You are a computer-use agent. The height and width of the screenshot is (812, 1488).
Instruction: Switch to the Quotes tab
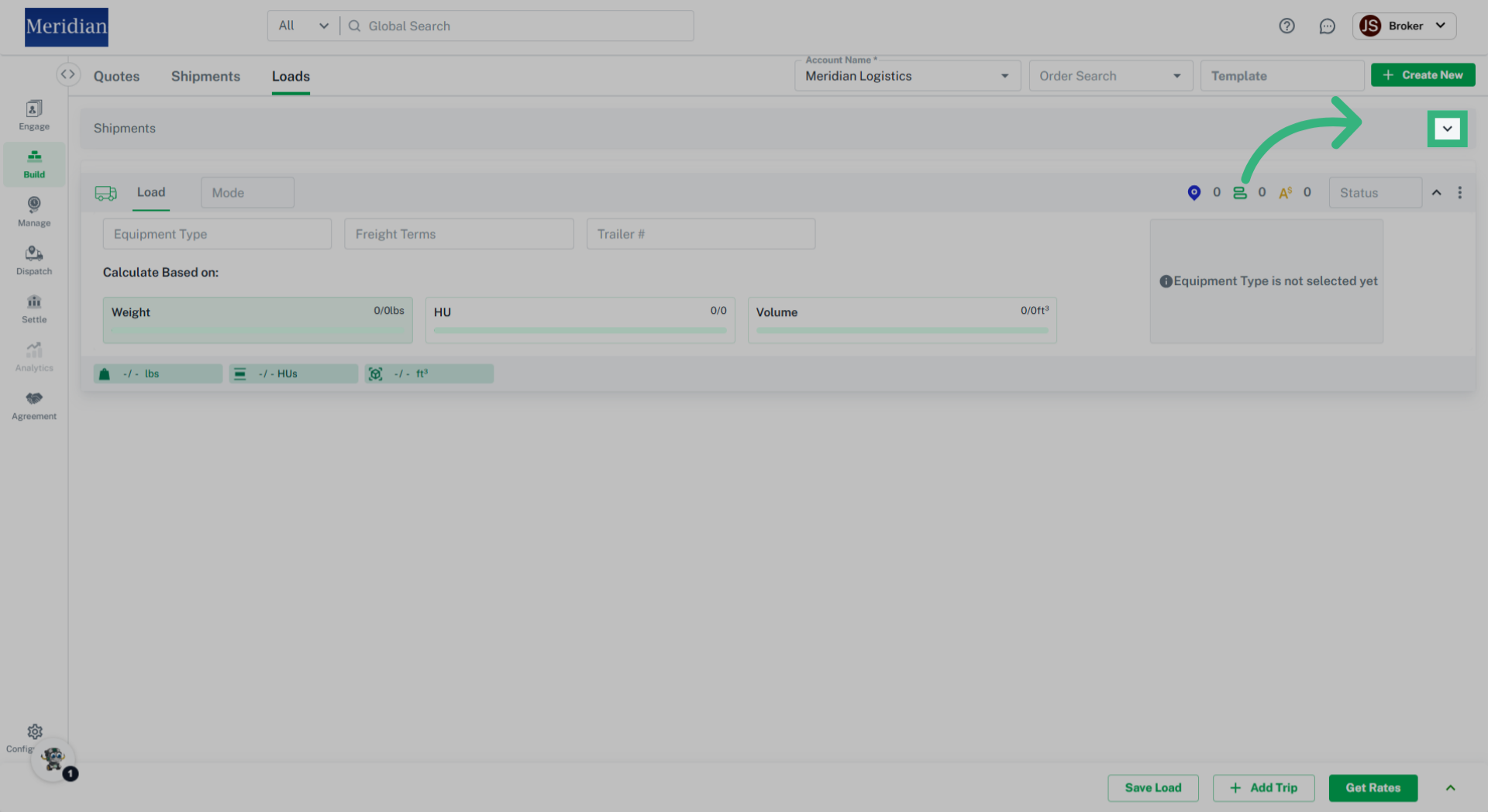[116, 76]
